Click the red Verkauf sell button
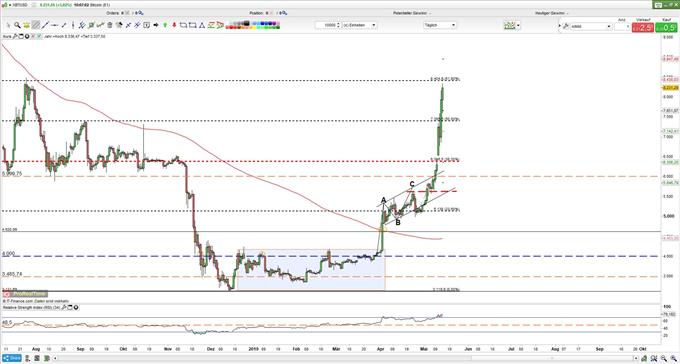 coord(643,27)
